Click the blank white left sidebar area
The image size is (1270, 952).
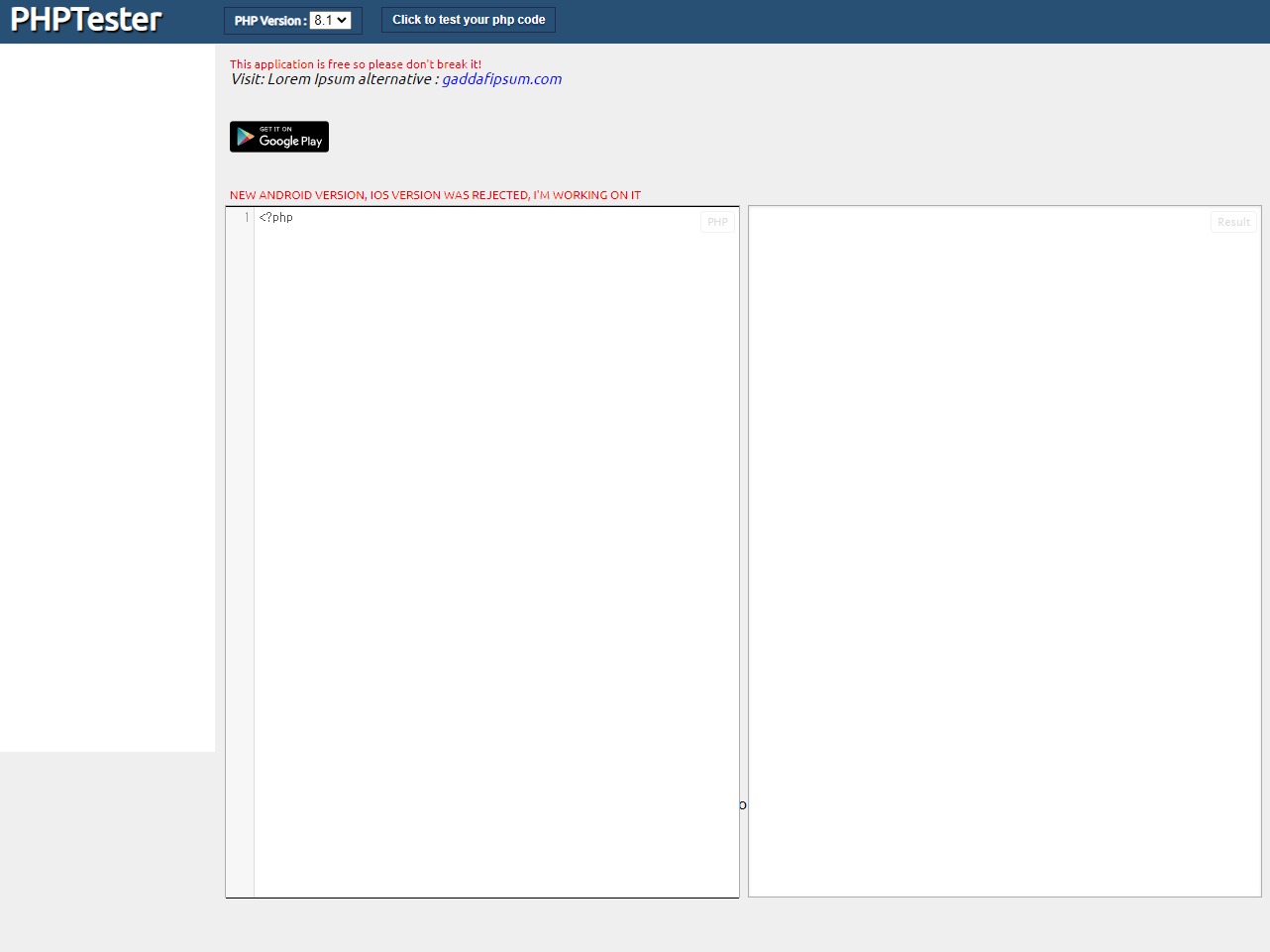107,396
